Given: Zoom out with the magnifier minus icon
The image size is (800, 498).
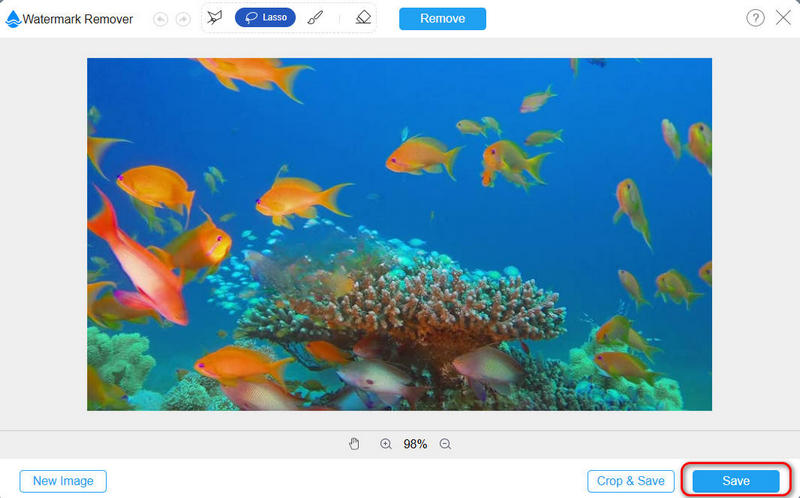Looking at the screenshot, I should 446,444.
